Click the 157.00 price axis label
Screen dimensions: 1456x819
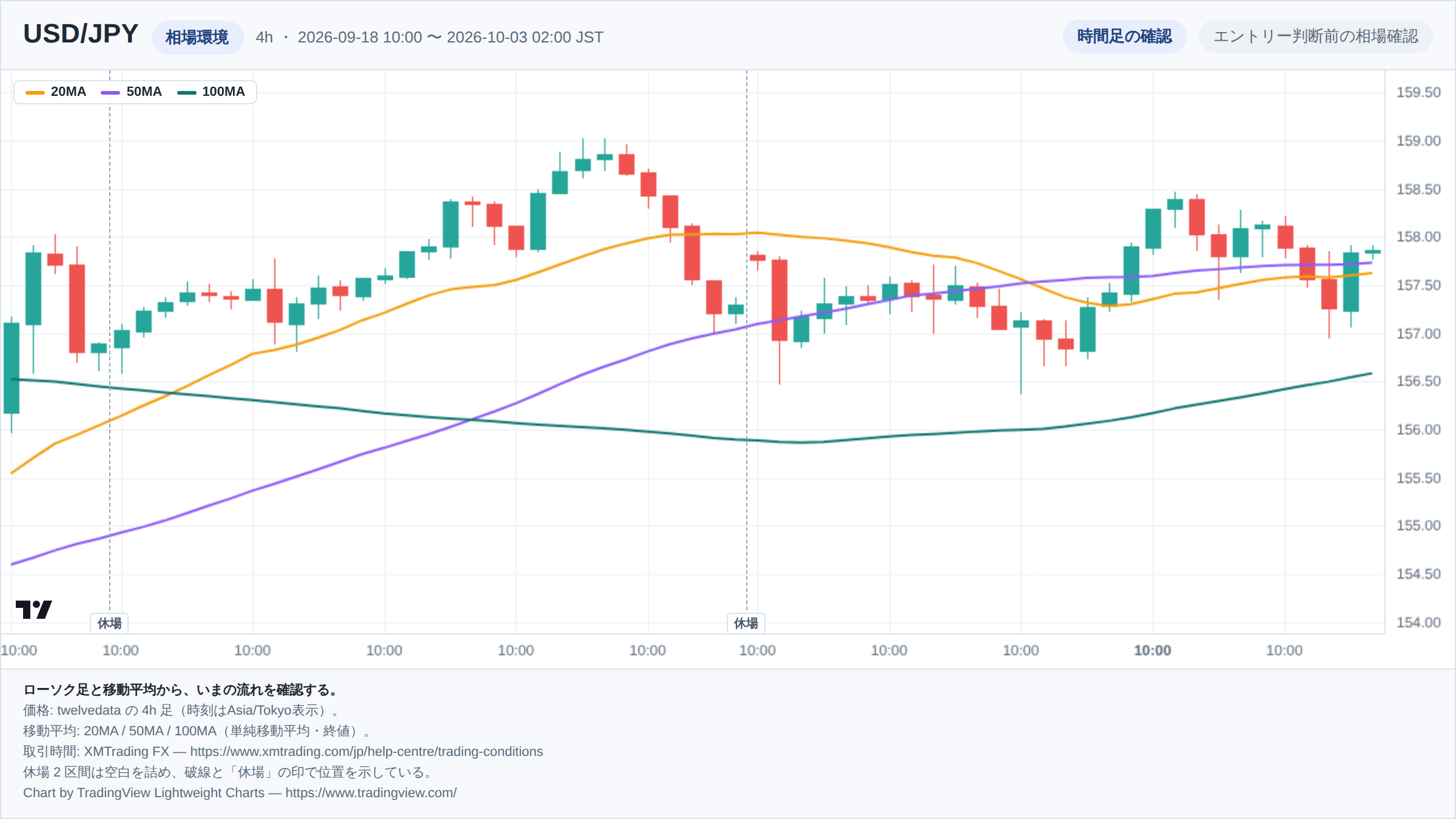1418,334
